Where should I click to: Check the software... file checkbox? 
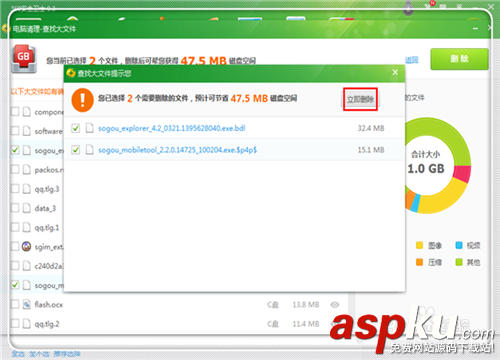click(x=15, y=131)
